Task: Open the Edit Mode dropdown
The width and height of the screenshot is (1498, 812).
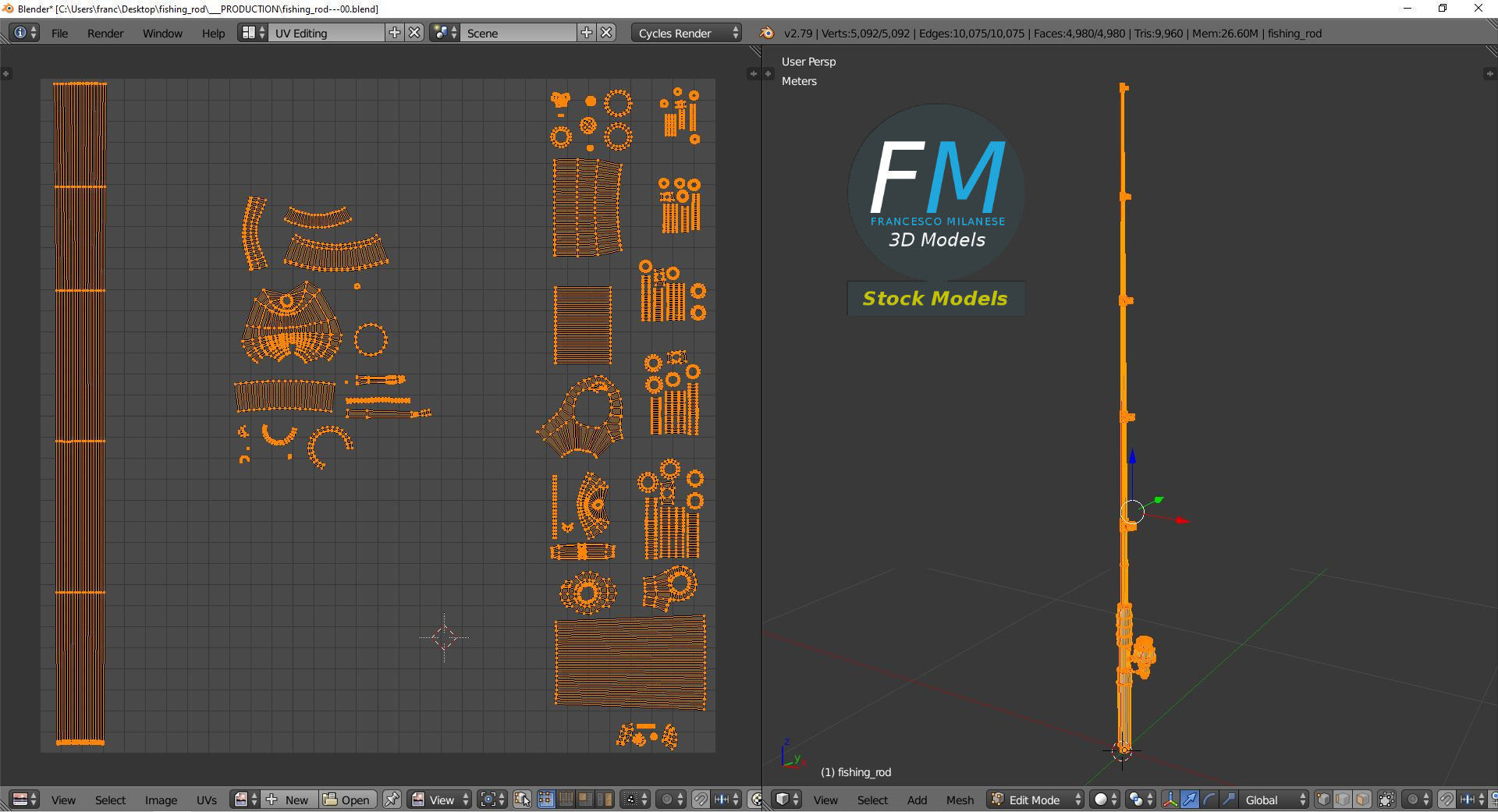Action: pos(1035,800)
